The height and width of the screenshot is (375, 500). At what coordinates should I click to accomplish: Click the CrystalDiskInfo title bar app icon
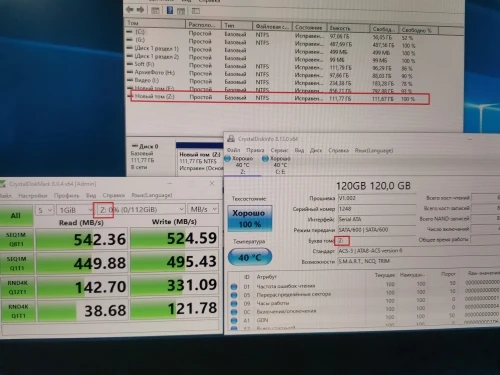[231, 139]
